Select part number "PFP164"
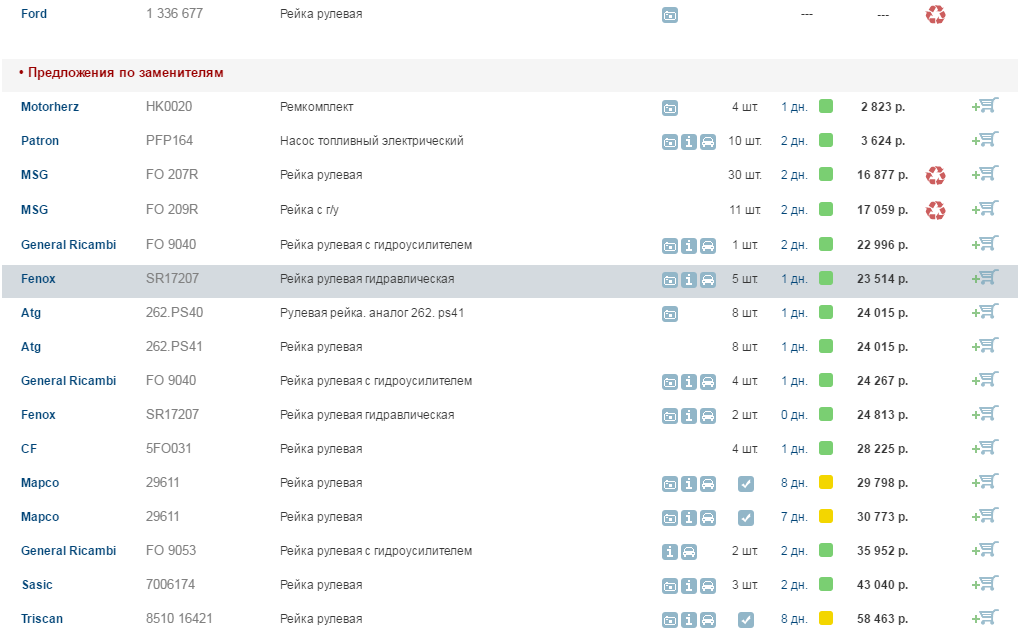This screenshot has height=630, width=1030. tap(169, 141)
